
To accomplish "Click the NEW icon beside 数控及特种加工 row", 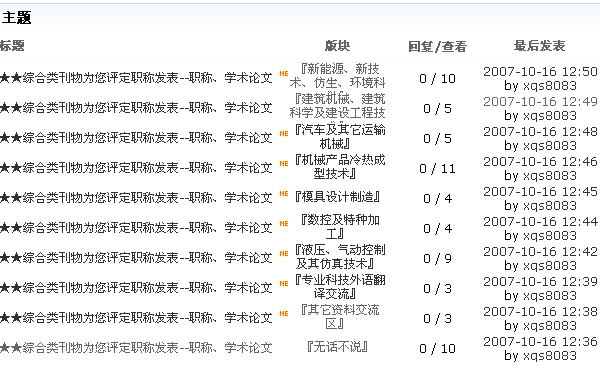I will 284,223.
